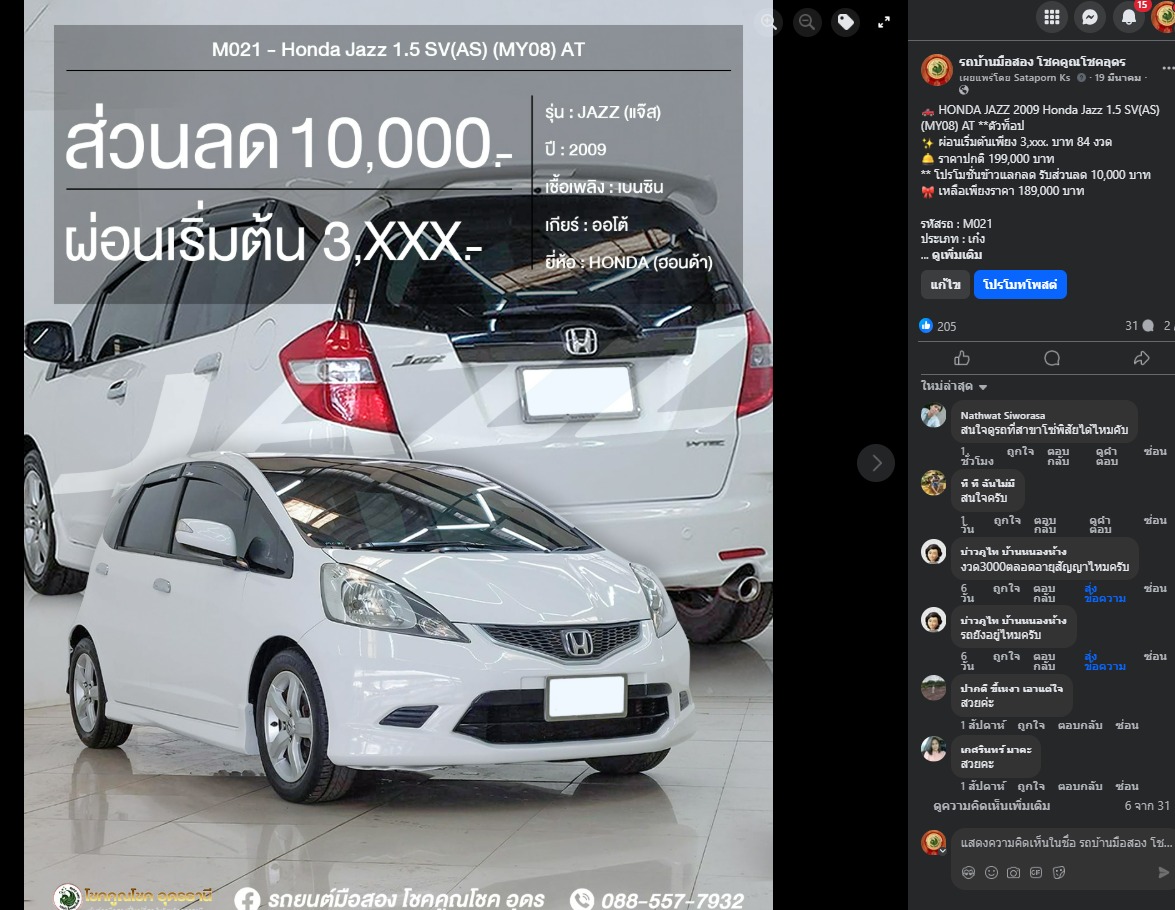Viewport: 1175px width, 910px height.
Task: Click the tag photo icon
Action: (x=845, y=22)
